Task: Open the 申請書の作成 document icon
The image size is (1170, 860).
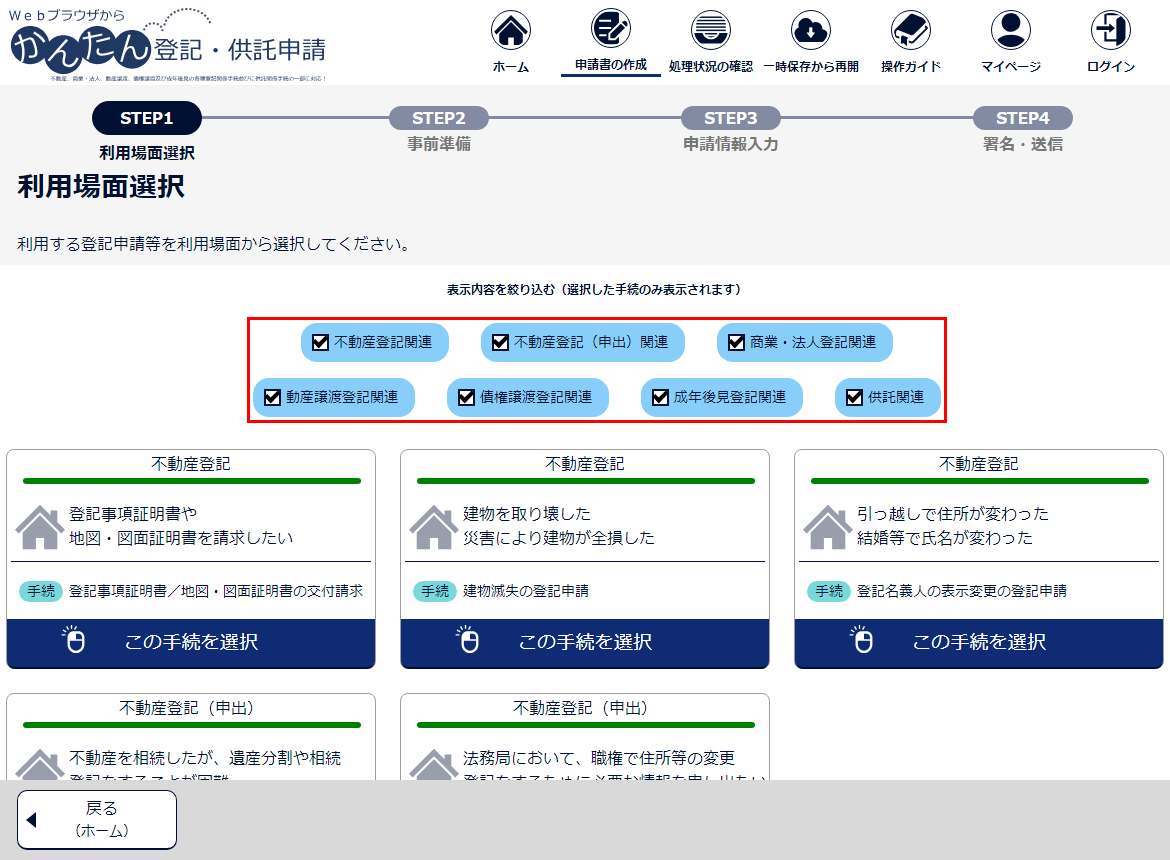Action: (611, 30)
